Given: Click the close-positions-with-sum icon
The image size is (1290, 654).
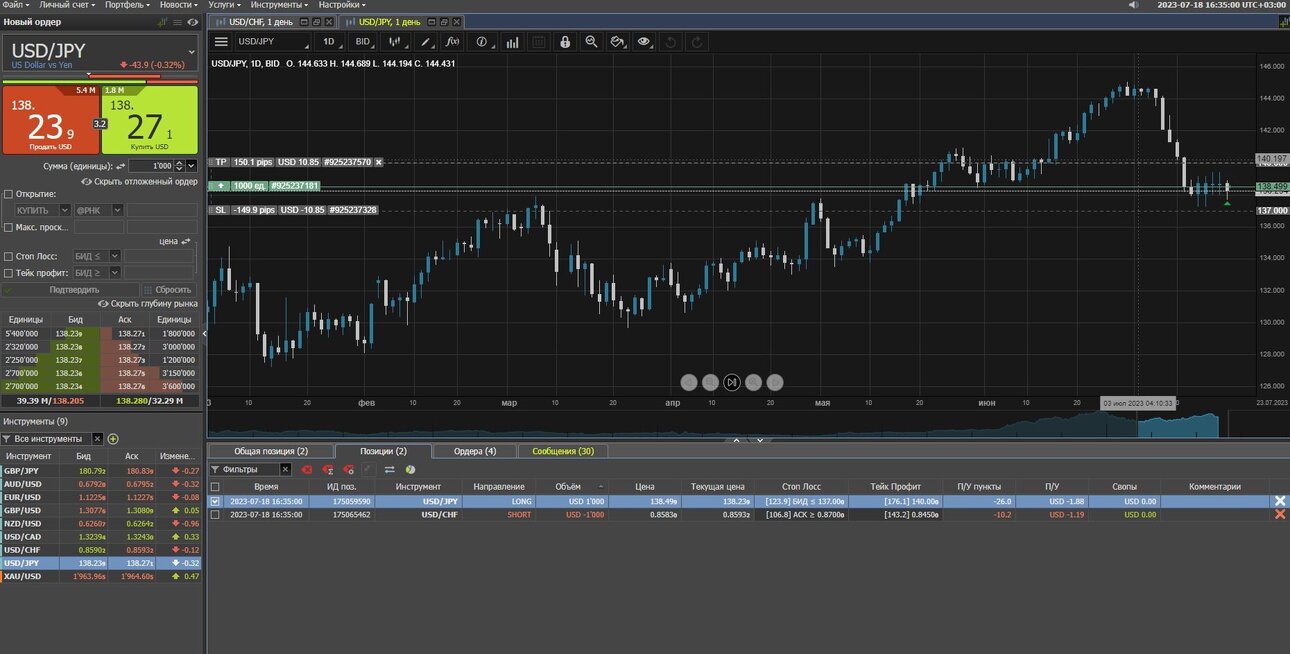Looking at the screenshot, I should click(x=328, y=469).
